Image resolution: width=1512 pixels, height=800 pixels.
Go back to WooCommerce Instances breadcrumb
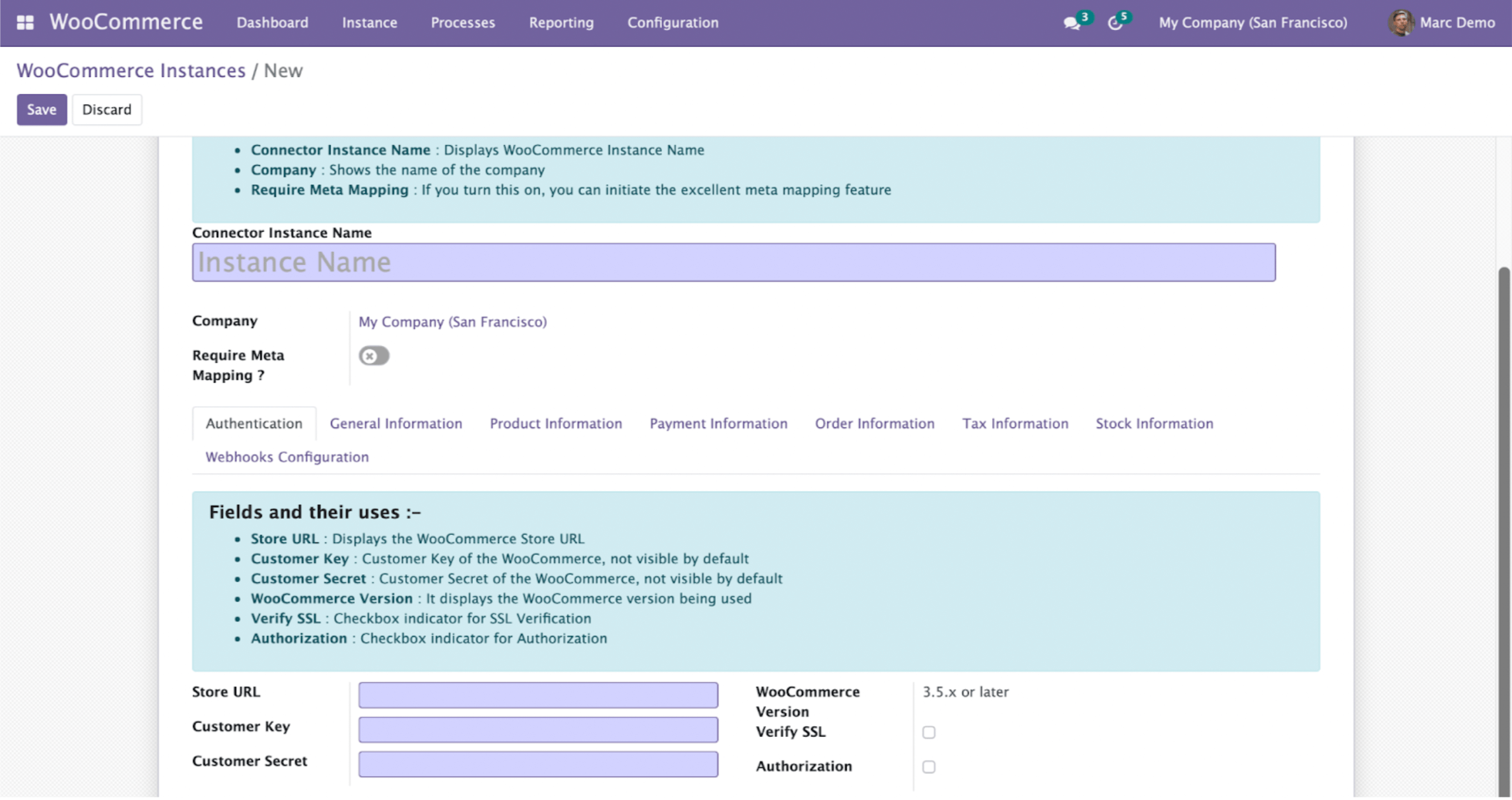click(x=131, y=71)
